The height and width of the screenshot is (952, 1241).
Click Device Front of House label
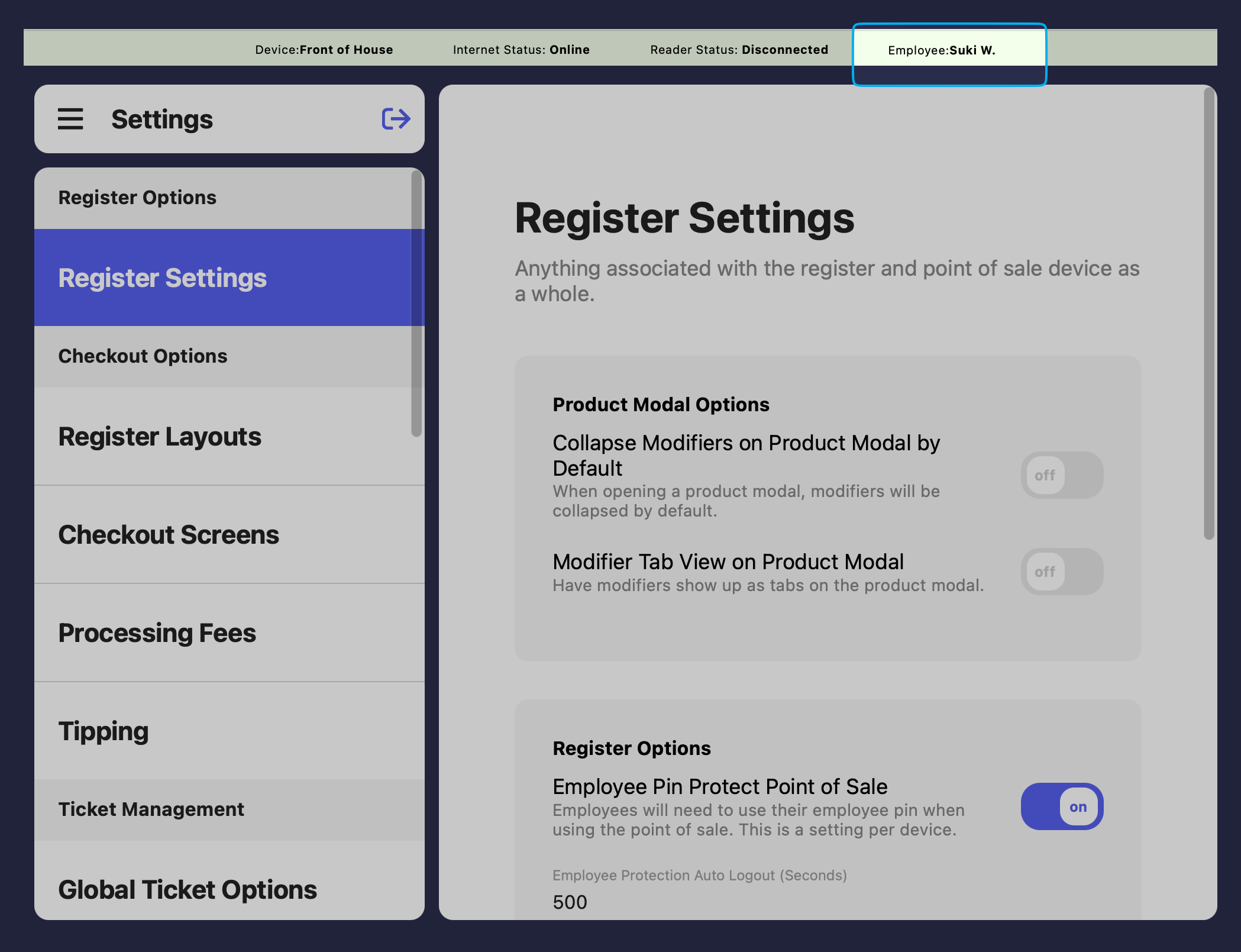pos(324,50)
